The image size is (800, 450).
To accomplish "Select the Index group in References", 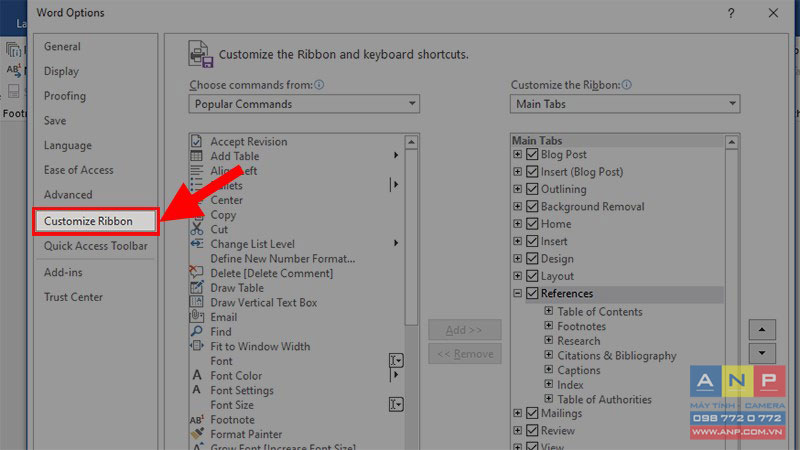I will [x=570, y=385].
